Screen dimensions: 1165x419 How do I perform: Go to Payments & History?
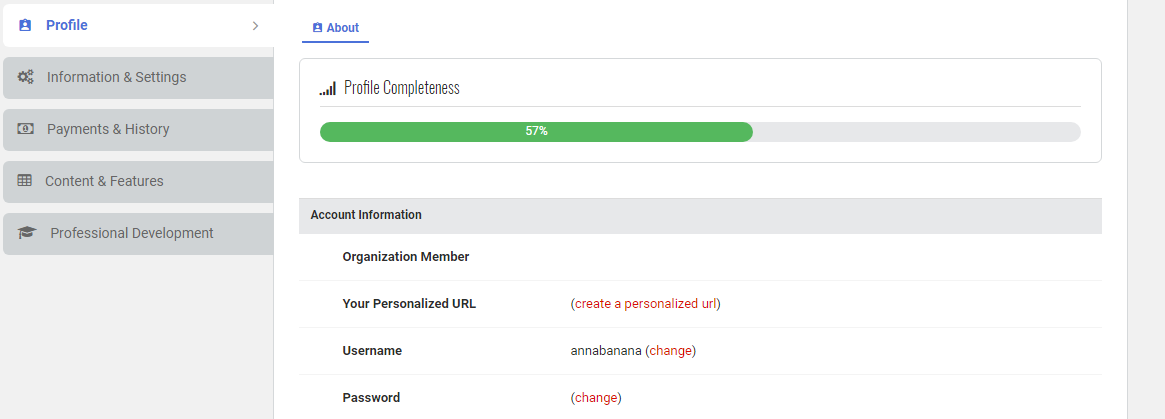pos(108,129)
